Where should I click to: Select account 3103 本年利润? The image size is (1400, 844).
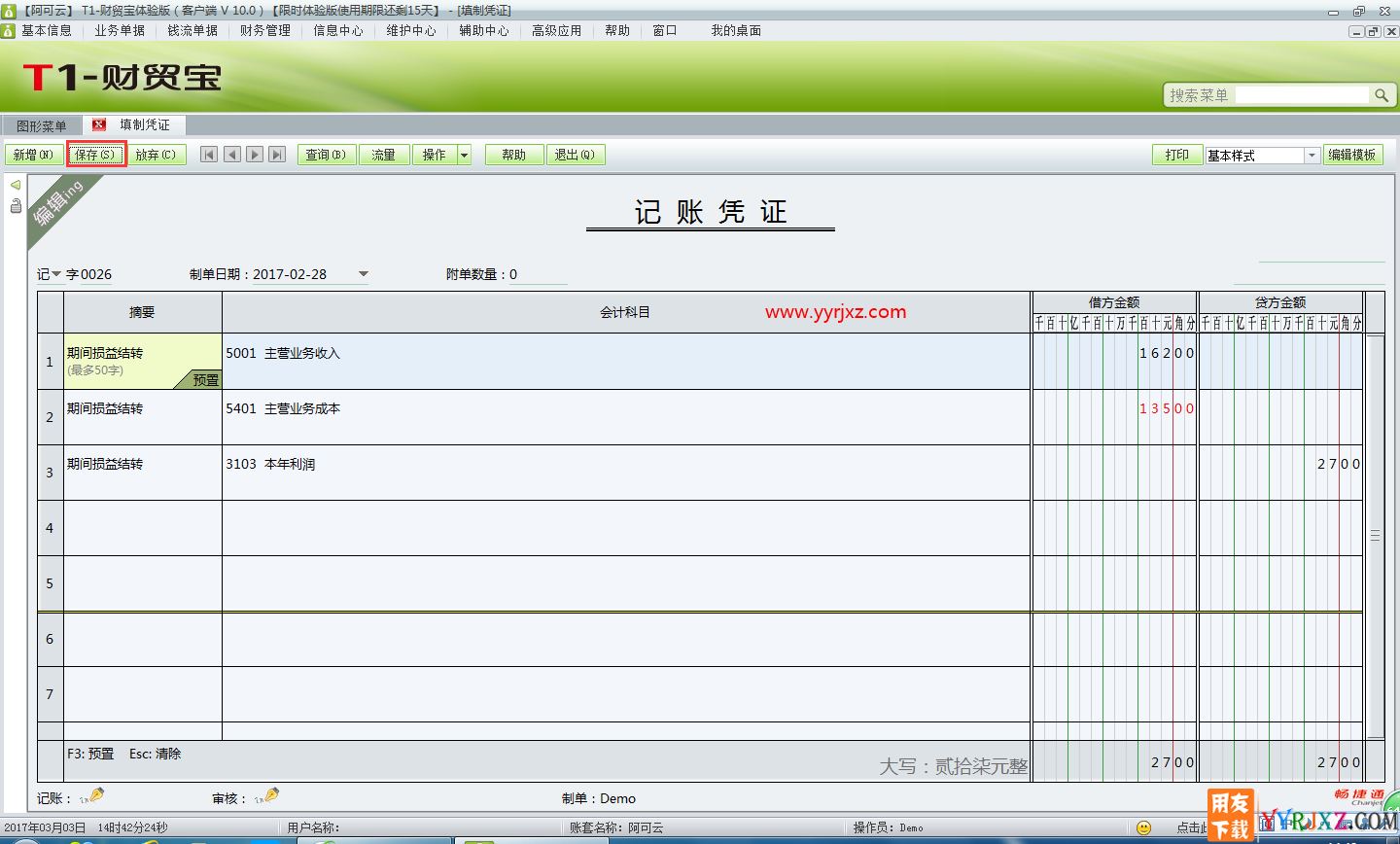coord(270,464)
